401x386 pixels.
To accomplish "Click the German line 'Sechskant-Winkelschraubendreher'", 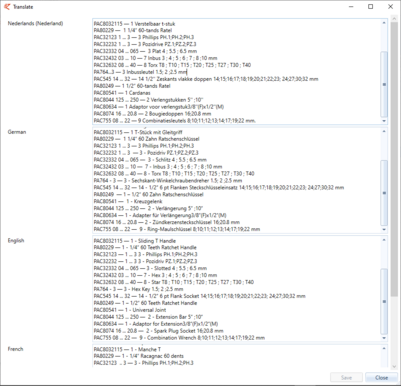I will point(168,181).
